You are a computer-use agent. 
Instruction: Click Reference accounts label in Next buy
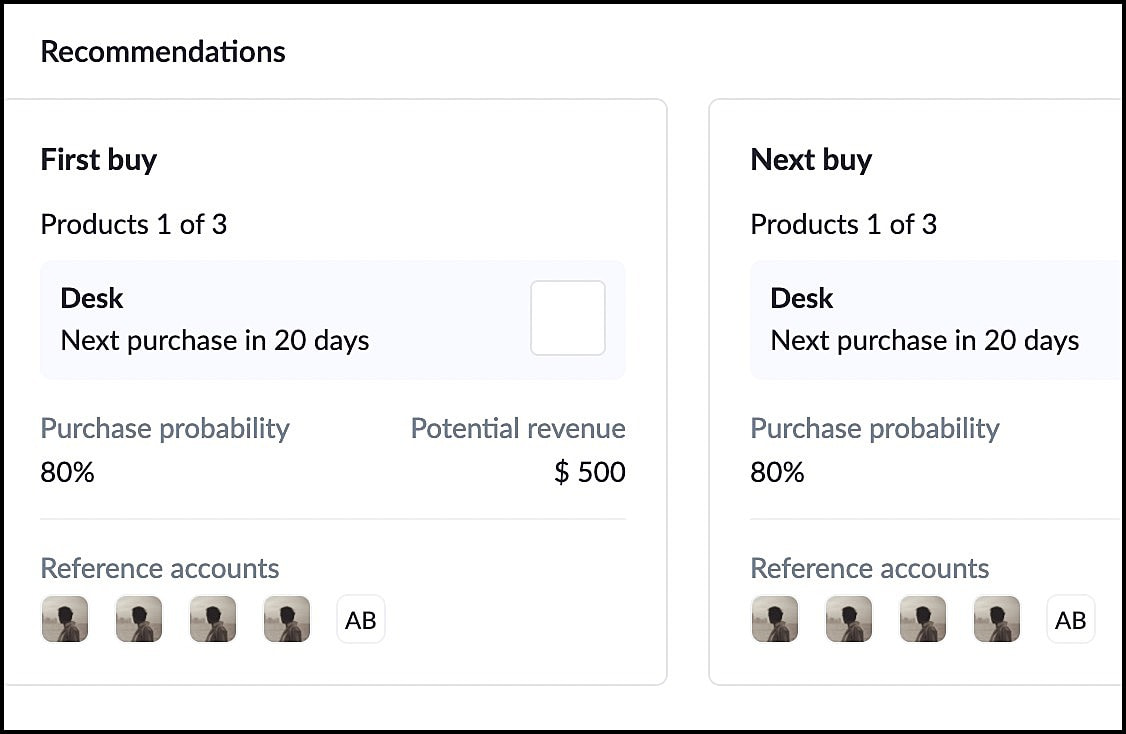[x=869, y=568]
